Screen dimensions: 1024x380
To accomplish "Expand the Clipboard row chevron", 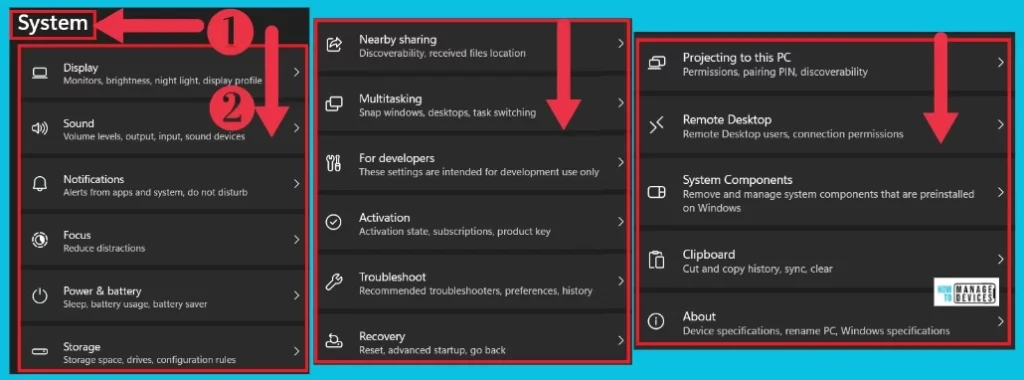I will [1000, 259].
